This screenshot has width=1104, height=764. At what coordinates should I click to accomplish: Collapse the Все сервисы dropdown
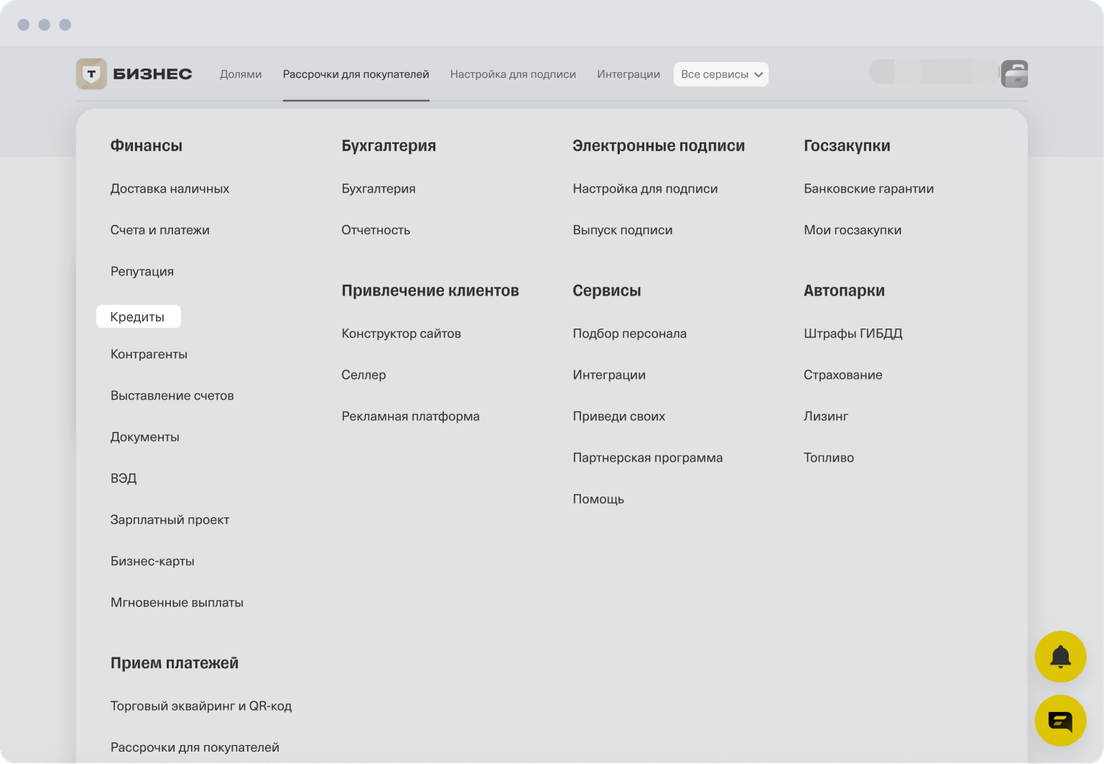721,74
